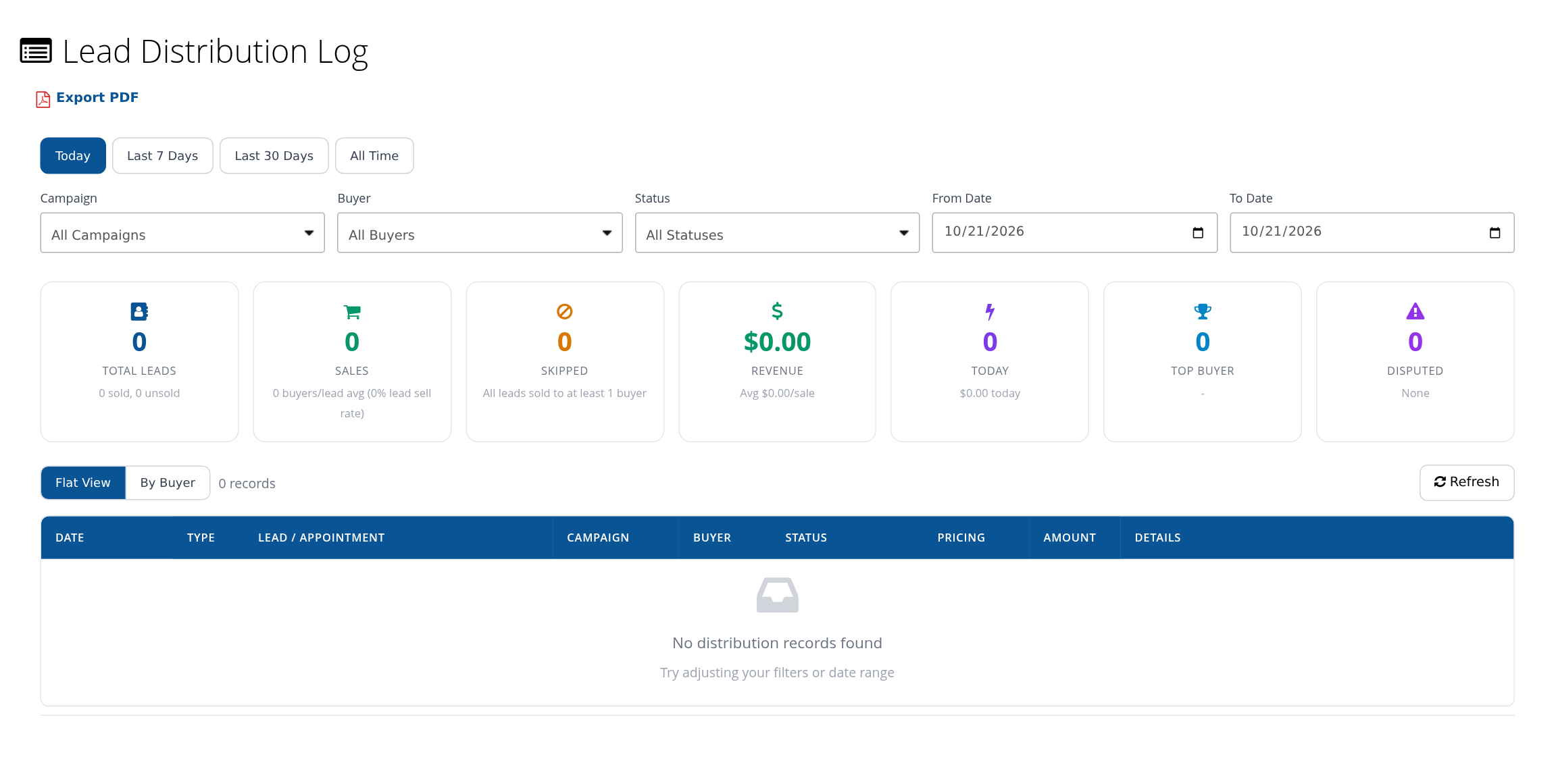Switch to Flat View
The image size is (1556, 784).
(x=83, y=483)
